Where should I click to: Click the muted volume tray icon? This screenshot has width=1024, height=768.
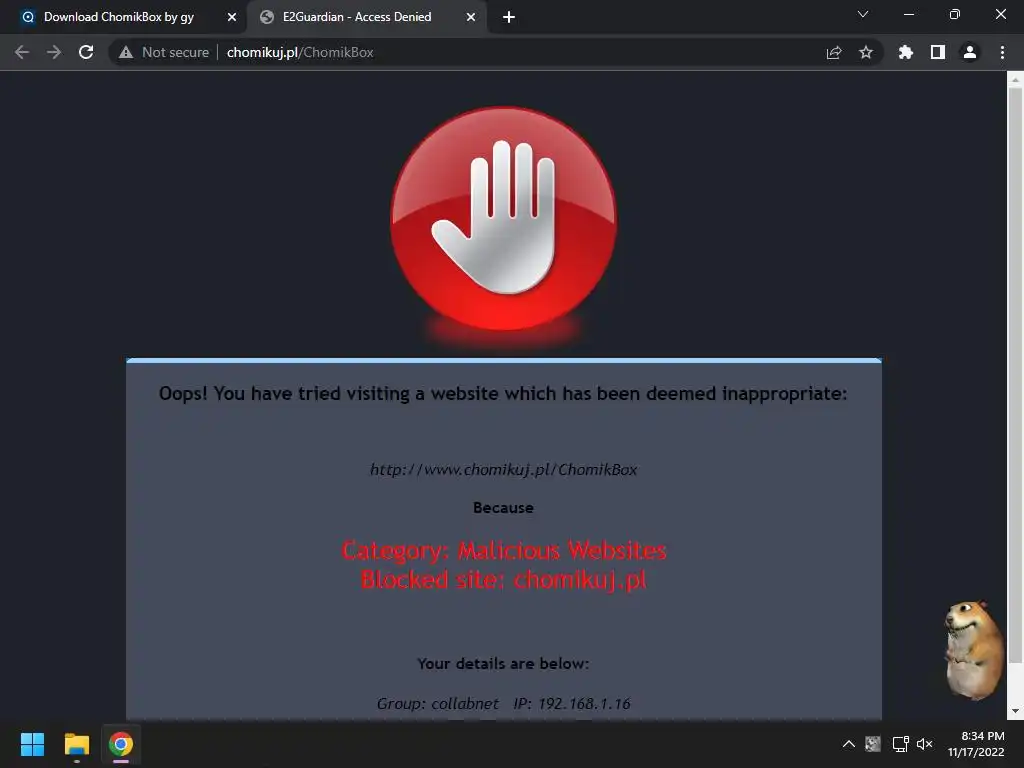point(924,744)
